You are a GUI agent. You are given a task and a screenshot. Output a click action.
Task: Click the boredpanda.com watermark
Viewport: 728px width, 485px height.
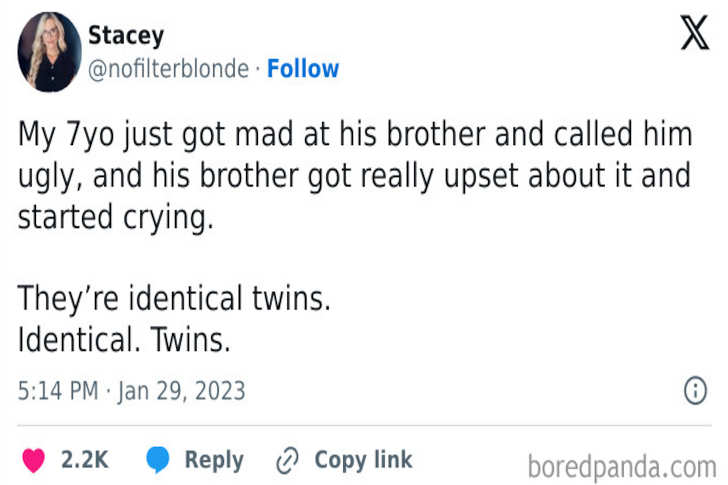pos(621,465)
